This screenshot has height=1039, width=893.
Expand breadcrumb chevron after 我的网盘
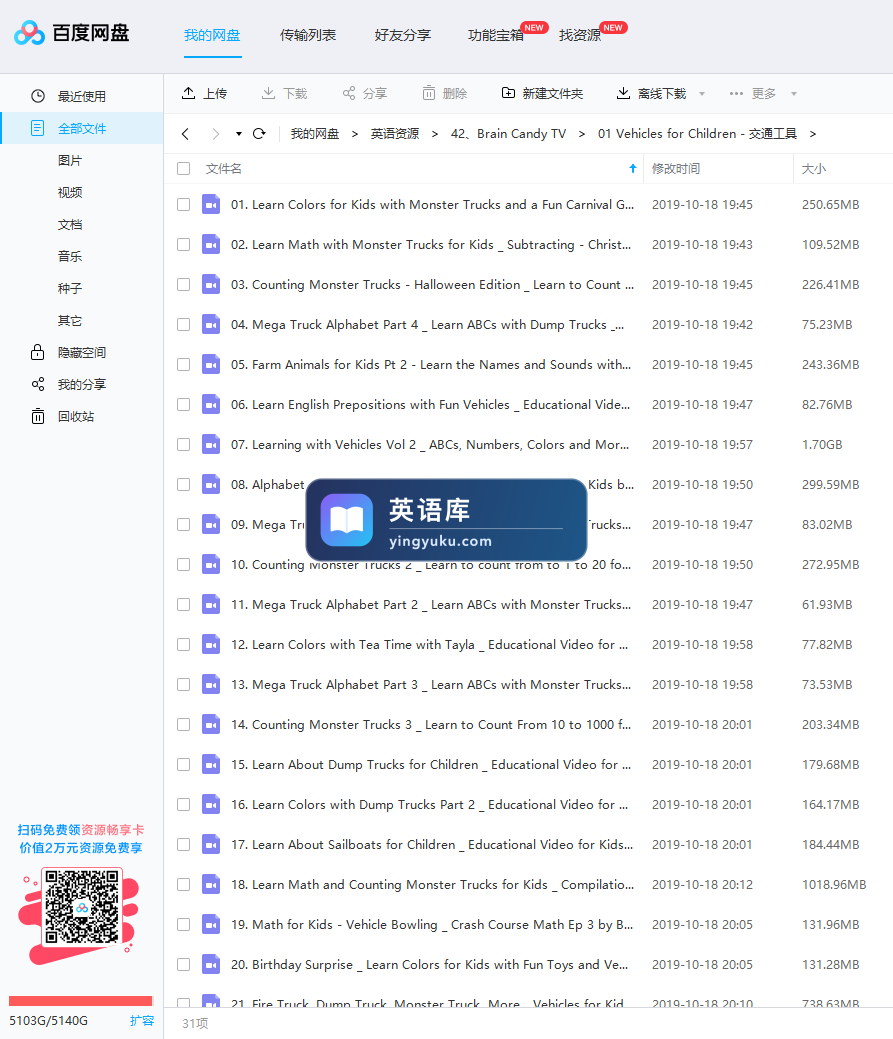tap(355, 135)
